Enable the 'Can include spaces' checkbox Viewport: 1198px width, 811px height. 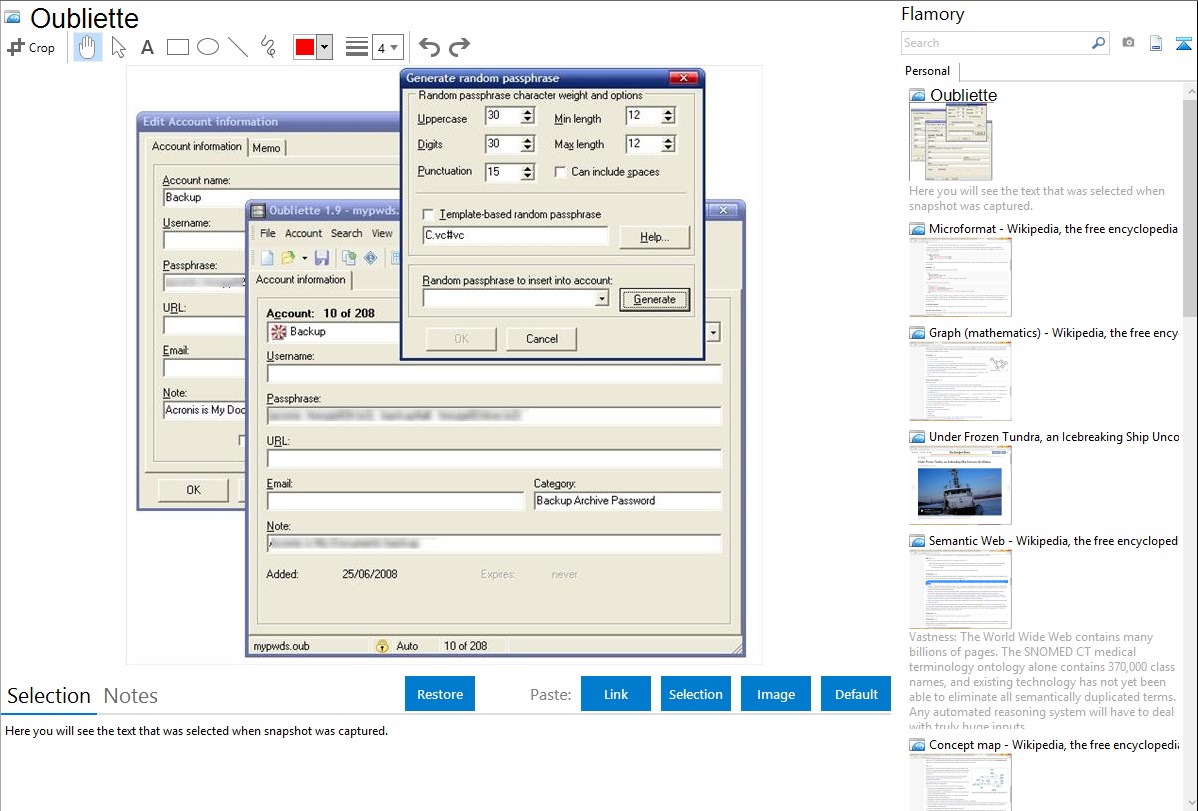561,172
